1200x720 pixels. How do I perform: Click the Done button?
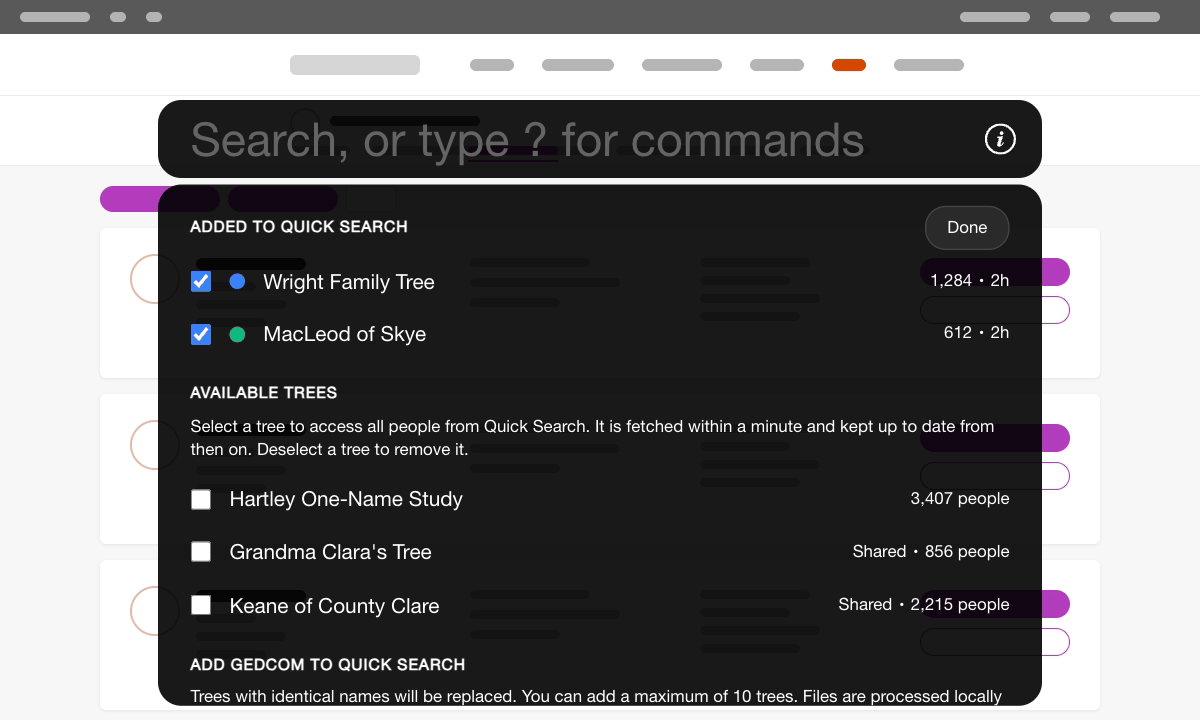967,227
